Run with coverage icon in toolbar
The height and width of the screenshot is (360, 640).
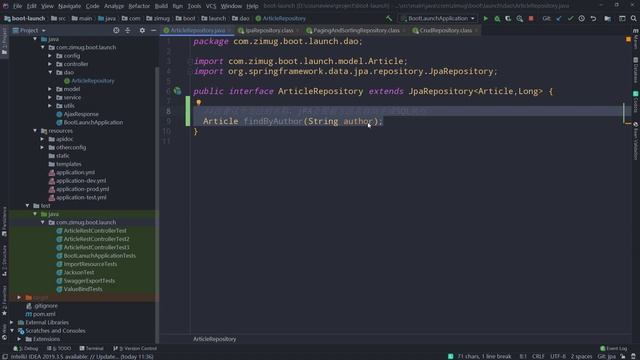(x=508, y=18)
